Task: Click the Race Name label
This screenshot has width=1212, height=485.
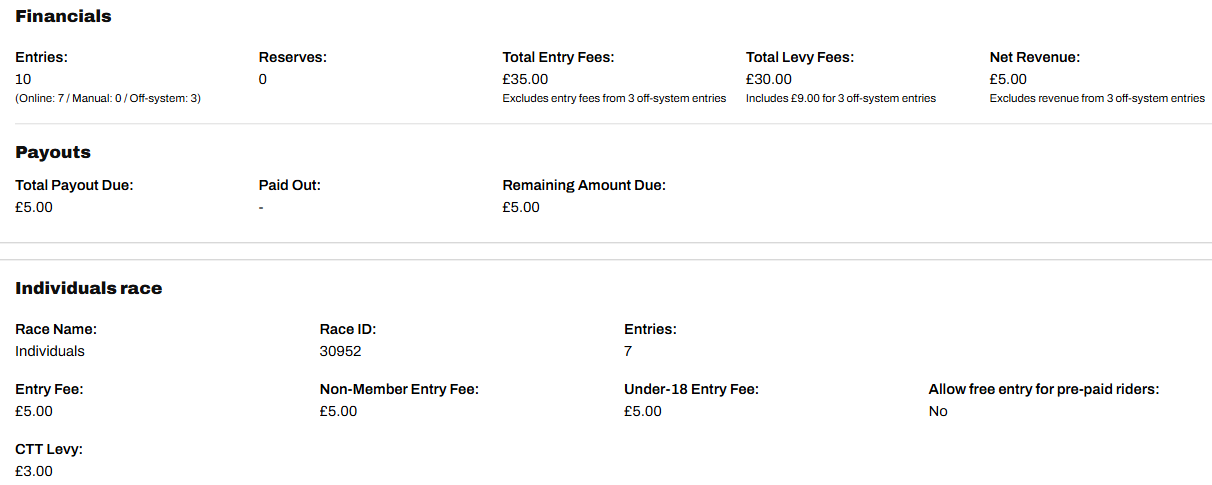Action: (x=56, y=329)
